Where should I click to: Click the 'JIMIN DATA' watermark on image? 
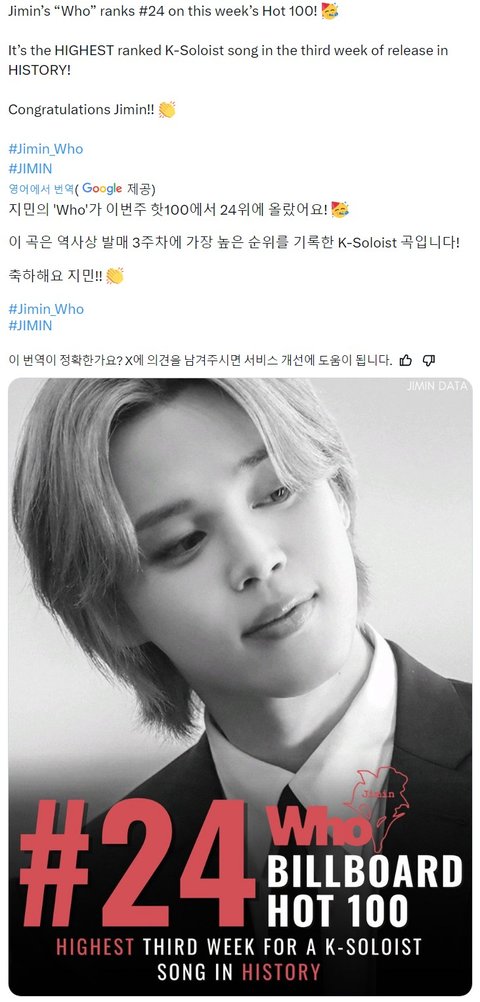pos(437,386)
